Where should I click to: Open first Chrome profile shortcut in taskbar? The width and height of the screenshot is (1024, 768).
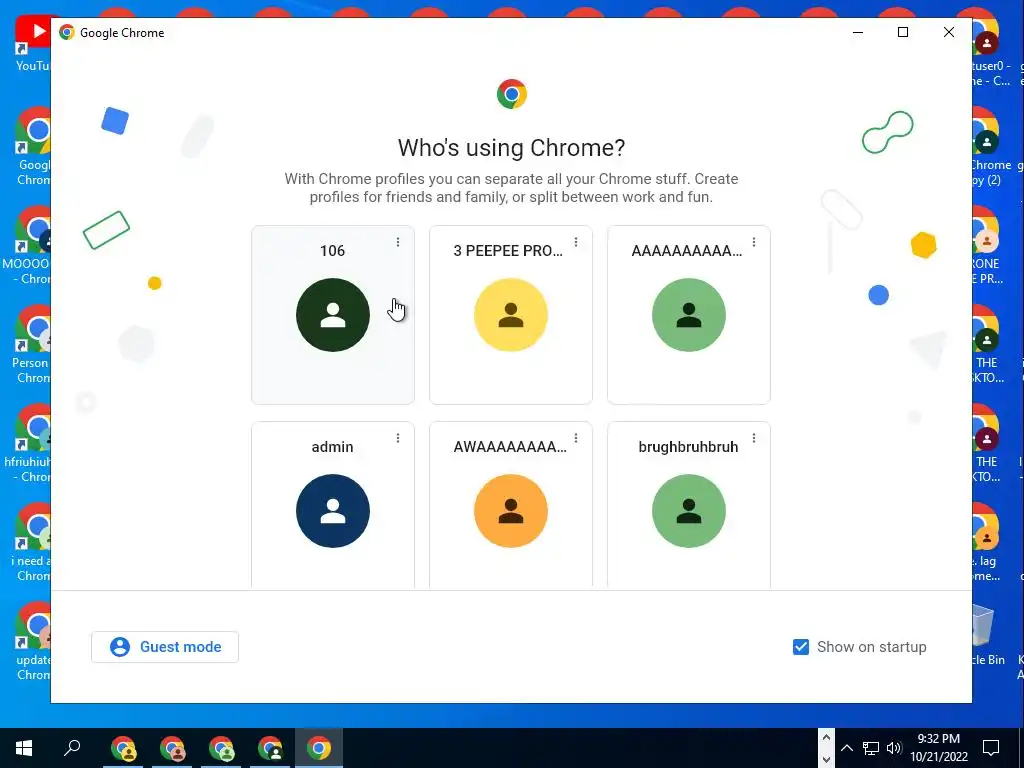(x=123, y=748)
